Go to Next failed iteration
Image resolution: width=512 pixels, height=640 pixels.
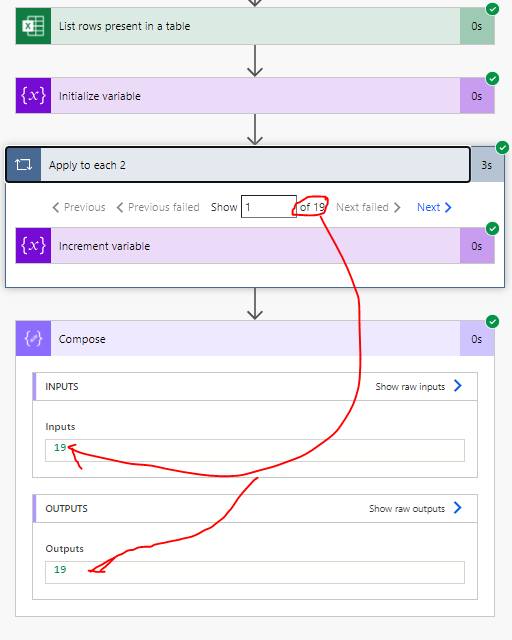(x=368, y=207)
